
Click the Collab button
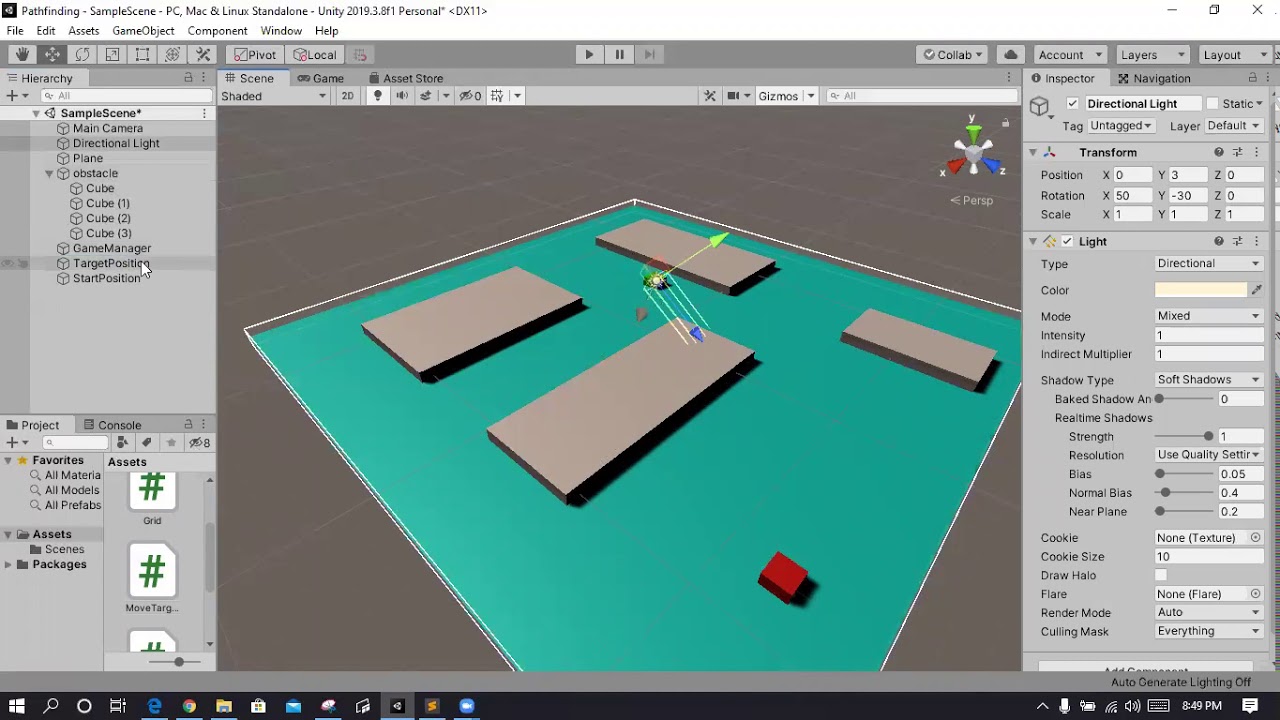click(x=953, y=55)
